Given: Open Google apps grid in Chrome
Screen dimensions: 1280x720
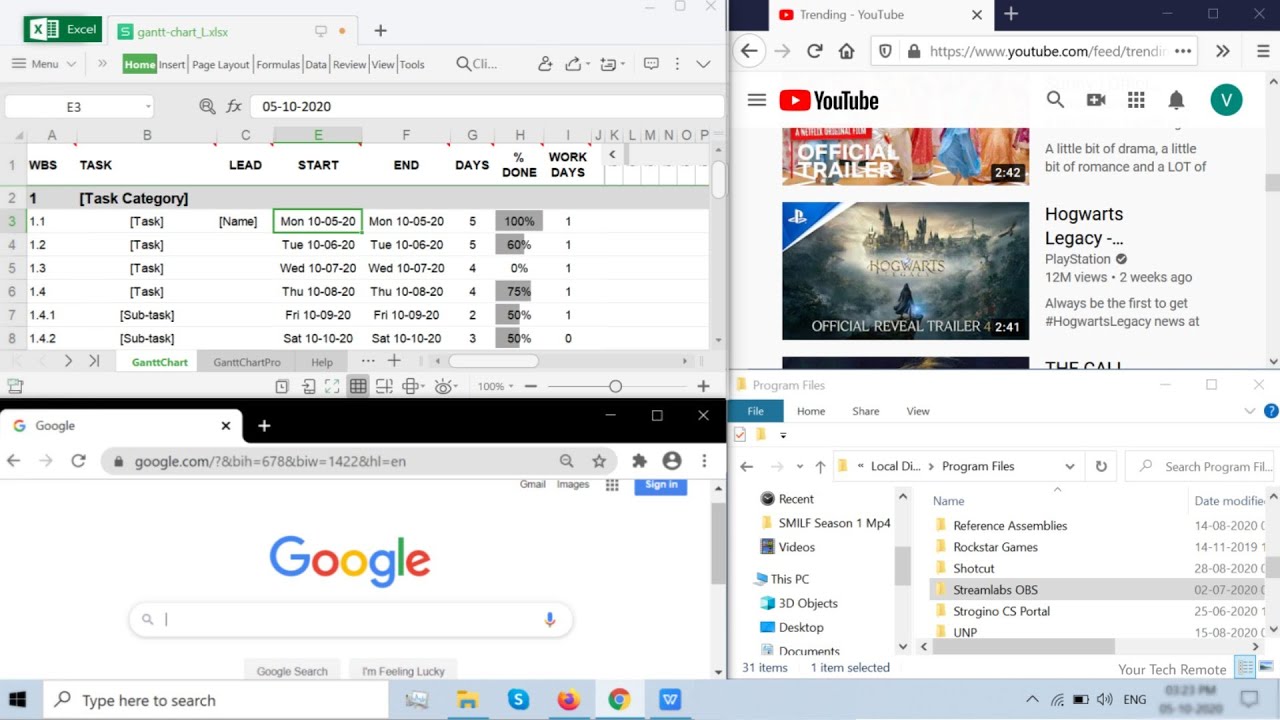Looking at the screenshot, I should pos(612,486).
